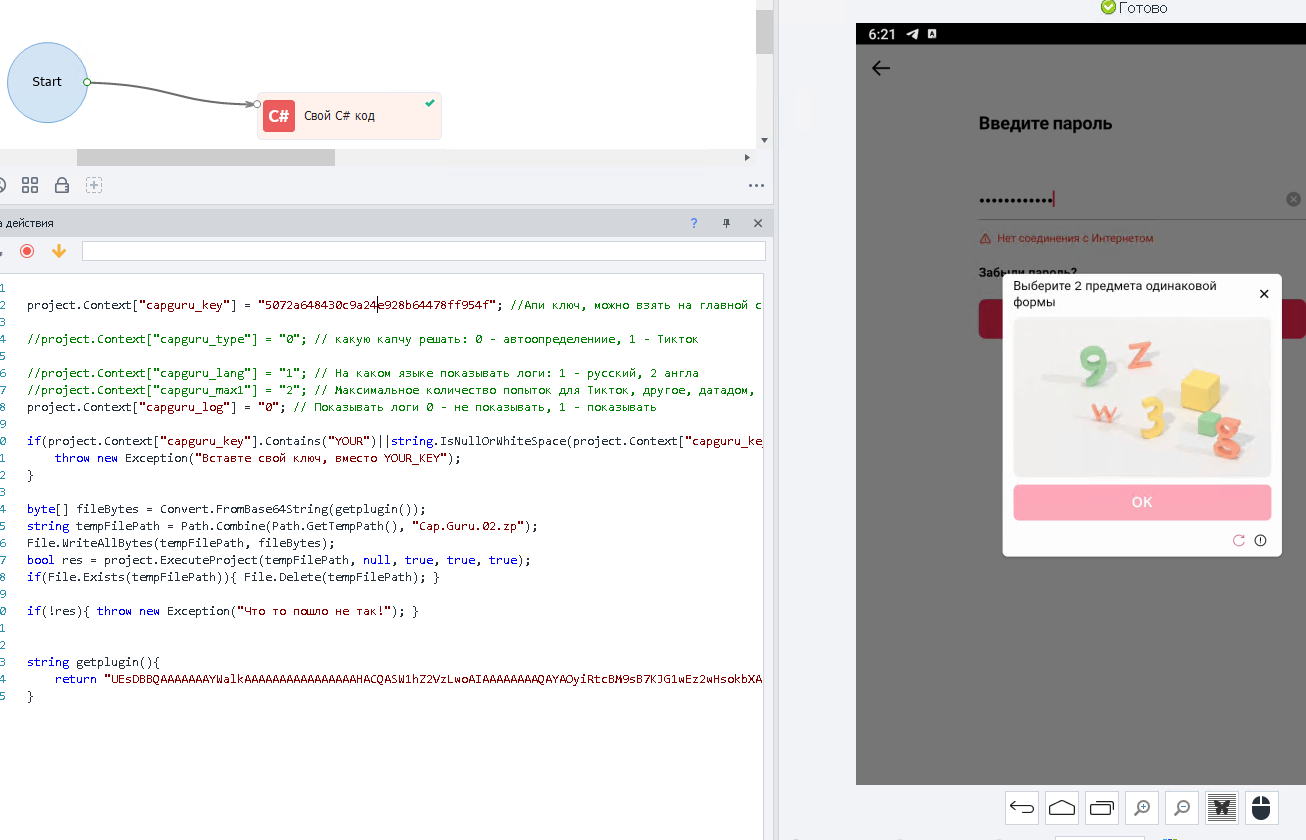Click the capguru_key string value in code

(378, 305)
